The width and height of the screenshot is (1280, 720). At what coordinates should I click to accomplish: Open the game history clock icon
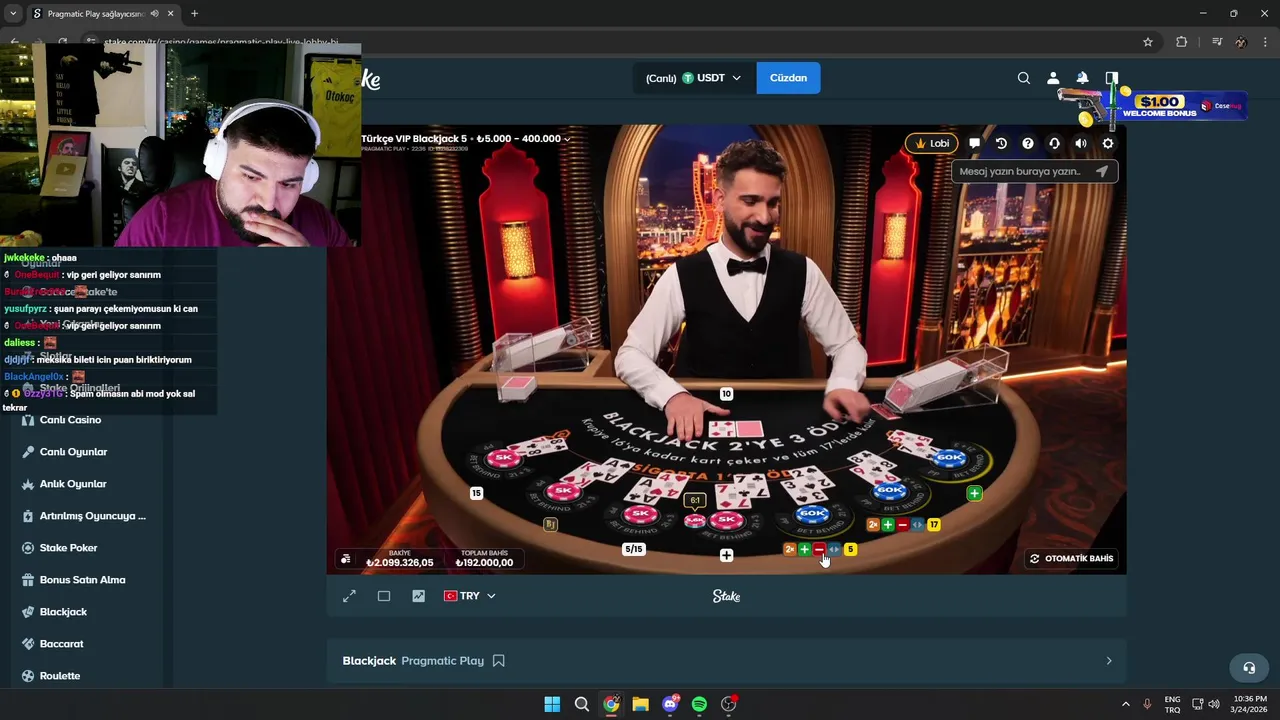(x=1001, y=143)
